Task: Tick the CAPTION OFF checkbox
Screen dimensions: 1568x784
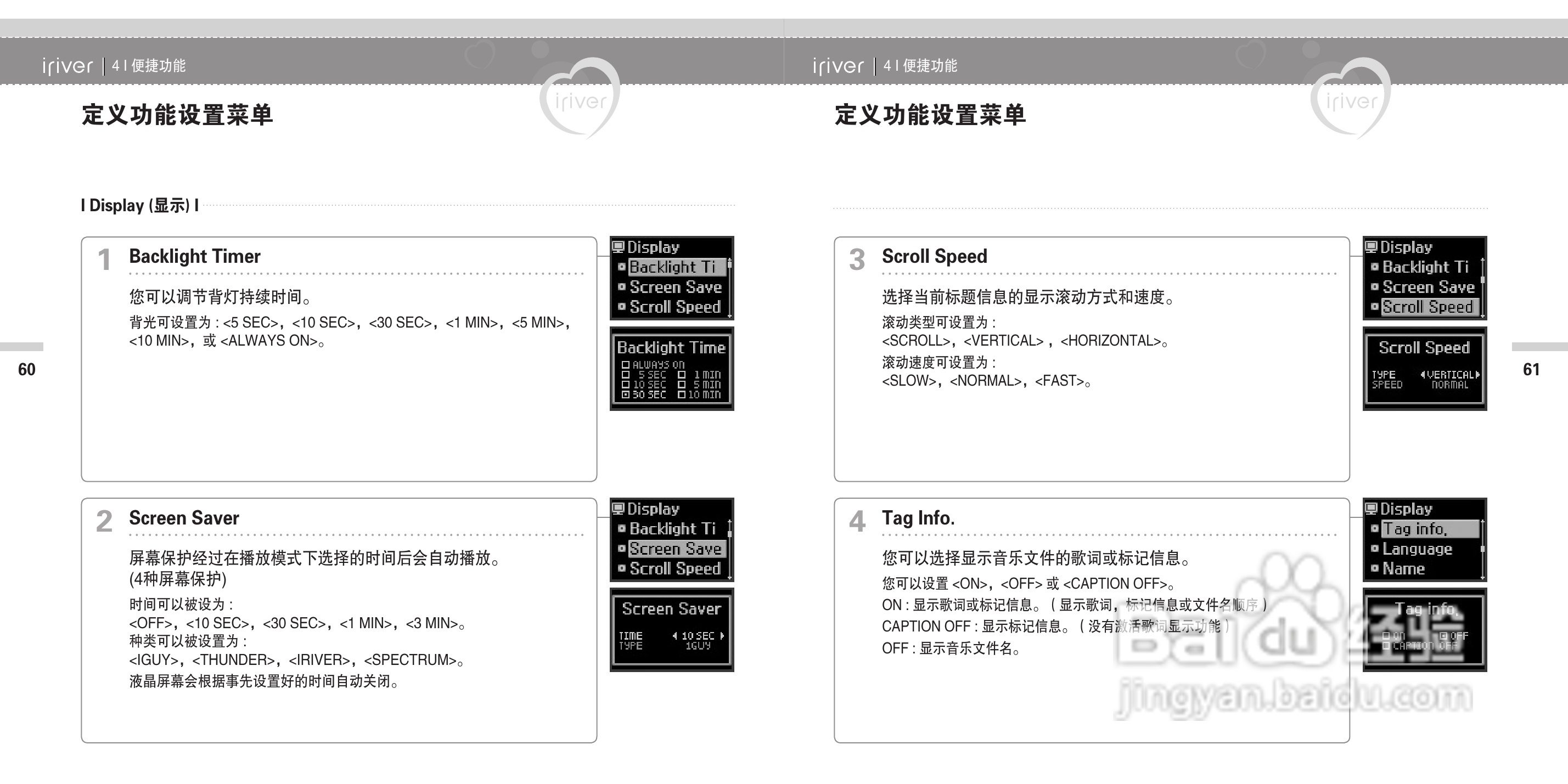Action: [1386, 646]
